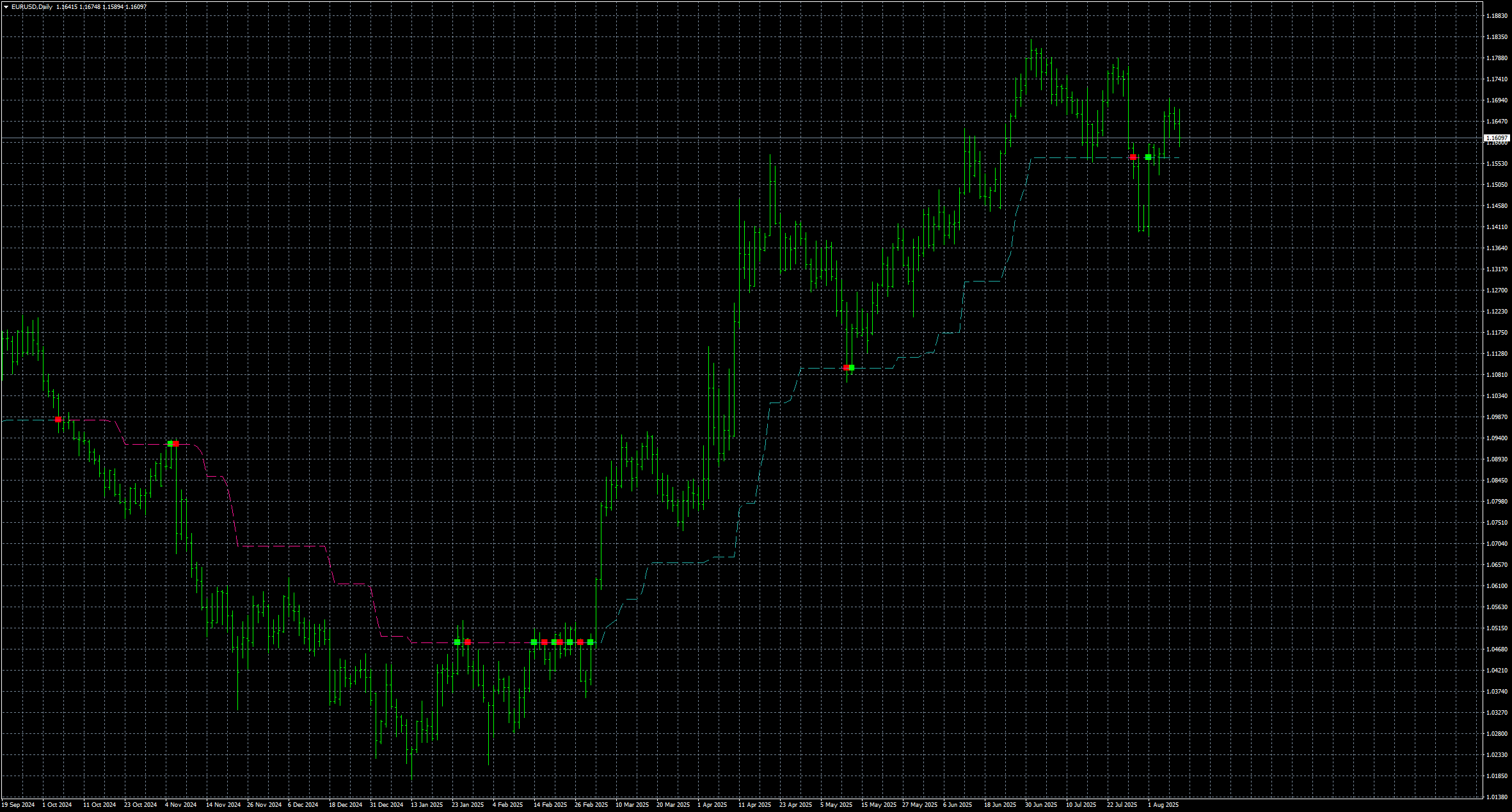This screenshot has width=1512, height=812.
Task: Click the 1.15530 price scale label
Action: 1497,164
